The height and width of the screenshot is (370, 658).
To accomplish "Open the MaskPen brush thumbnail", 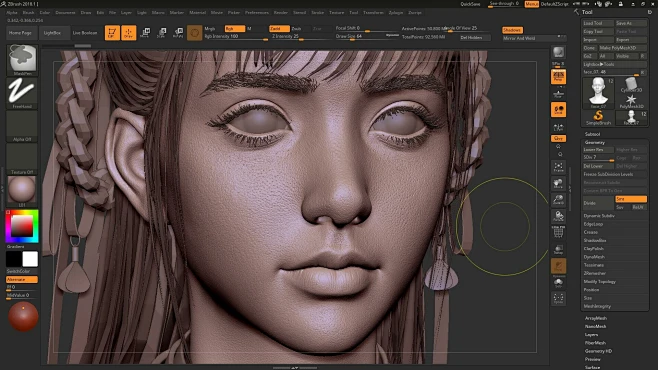I will tap(22, 60).
